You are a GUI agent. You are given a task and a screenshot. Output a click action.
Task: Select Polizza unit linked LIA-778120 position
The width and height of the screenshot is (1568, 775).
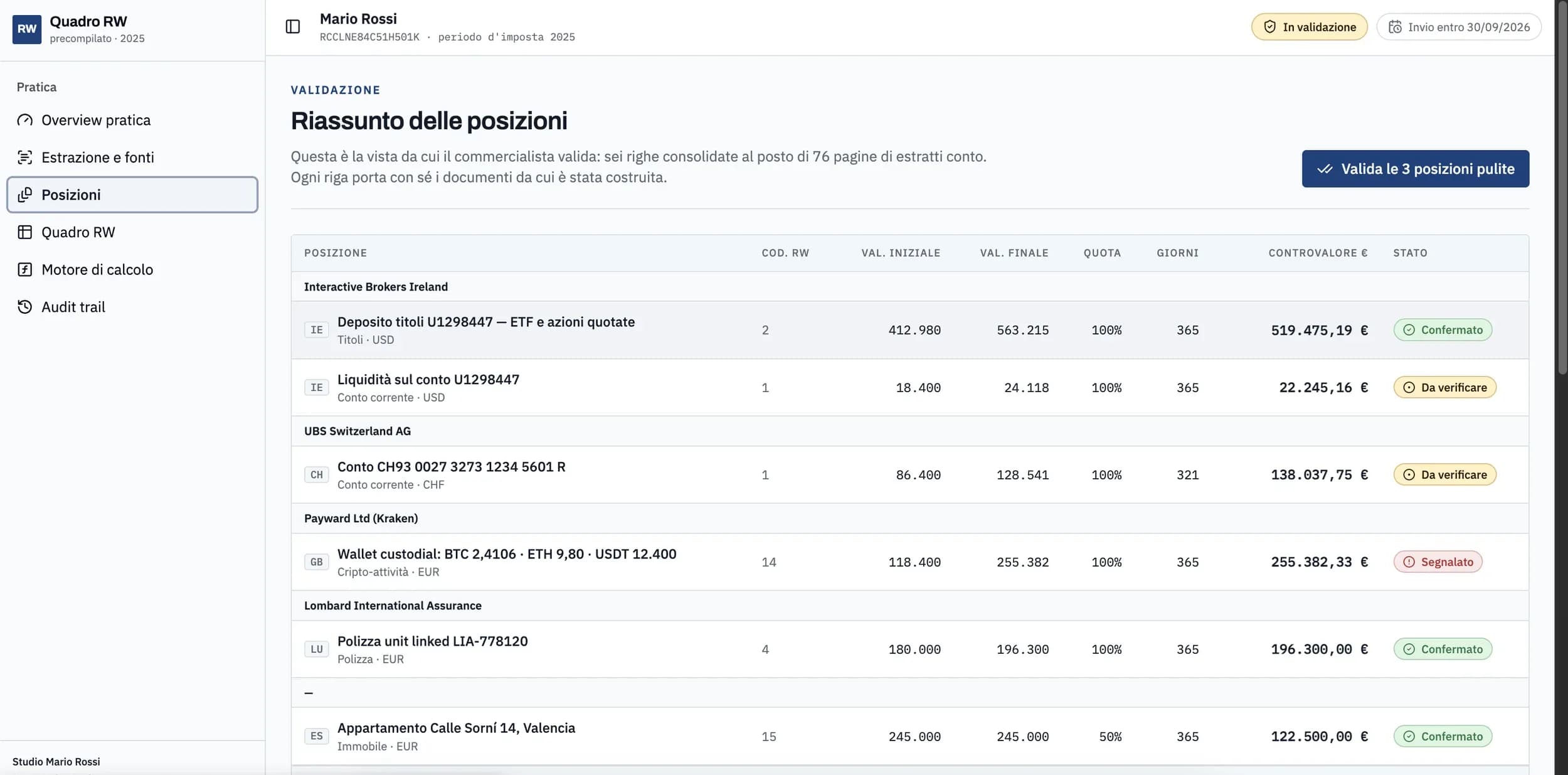coord(433,641)
